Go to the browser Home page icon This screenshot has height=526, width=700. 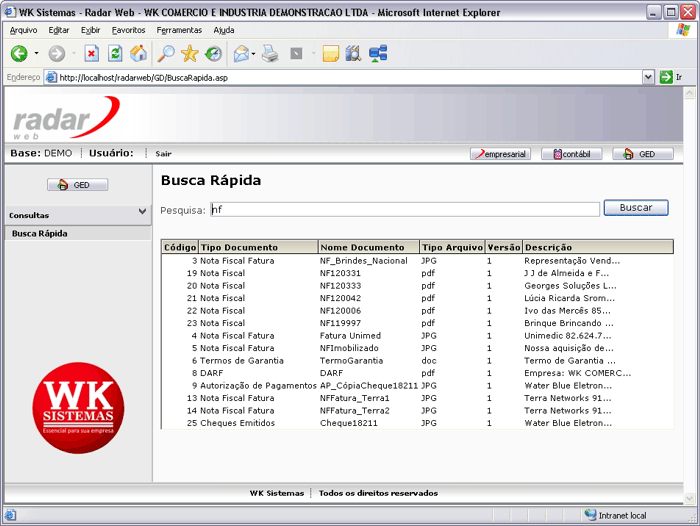pos(138,54)
